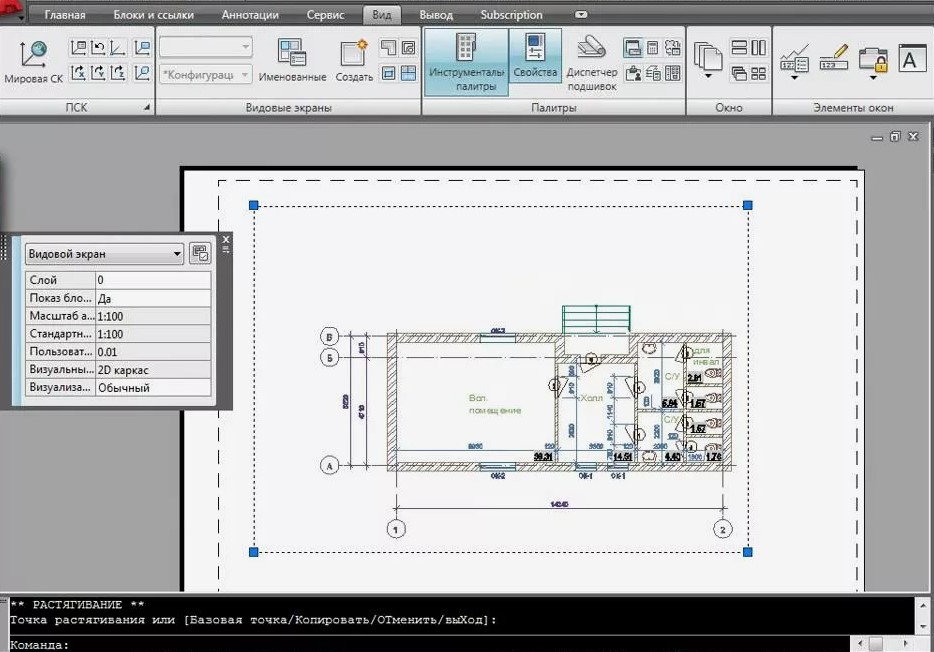
Task: Click the Стандартный масштаб value 1:100
Action: point(153,334)
